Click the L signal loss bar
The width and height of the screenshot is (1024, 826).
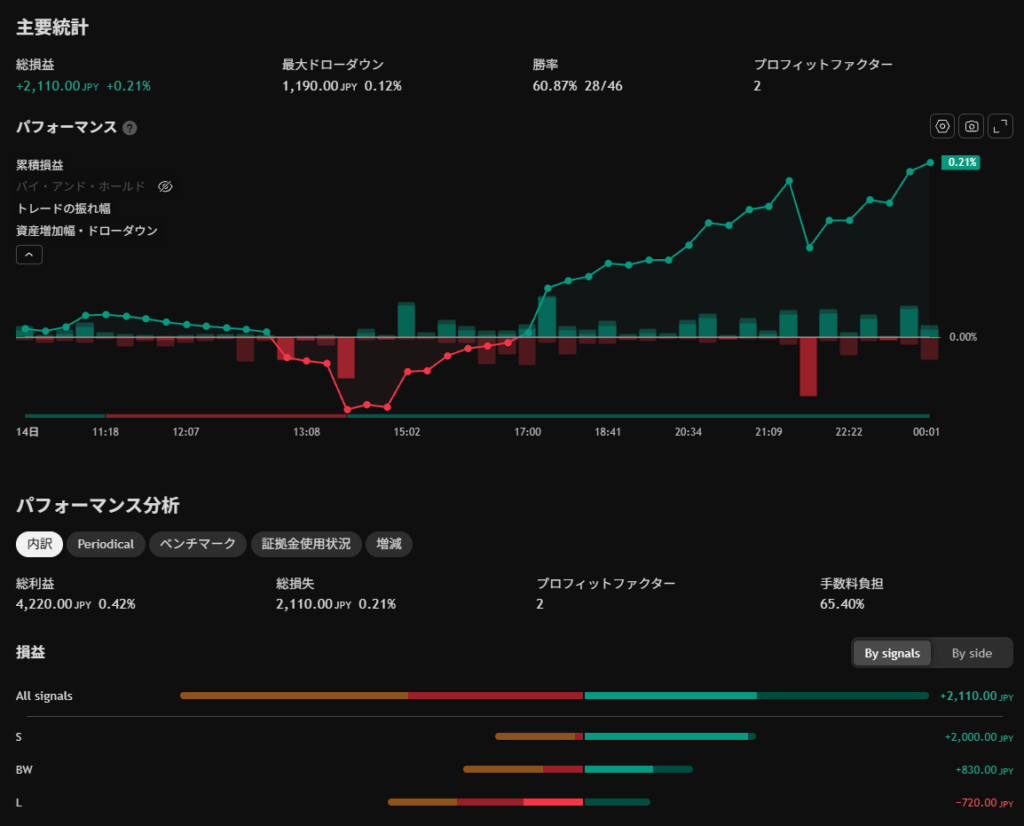pyautogui.click(x=485, y=802)
